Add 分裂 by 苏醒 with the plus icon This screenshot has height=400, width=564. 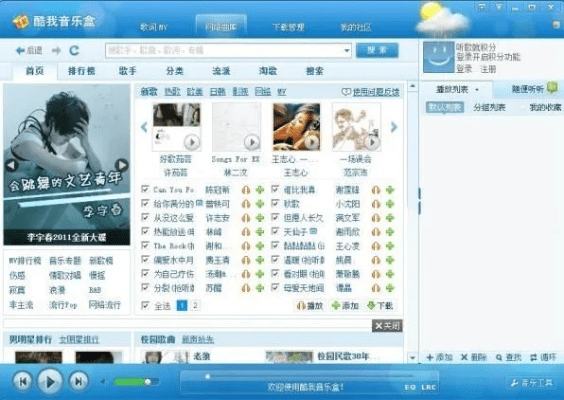point(260,288)
